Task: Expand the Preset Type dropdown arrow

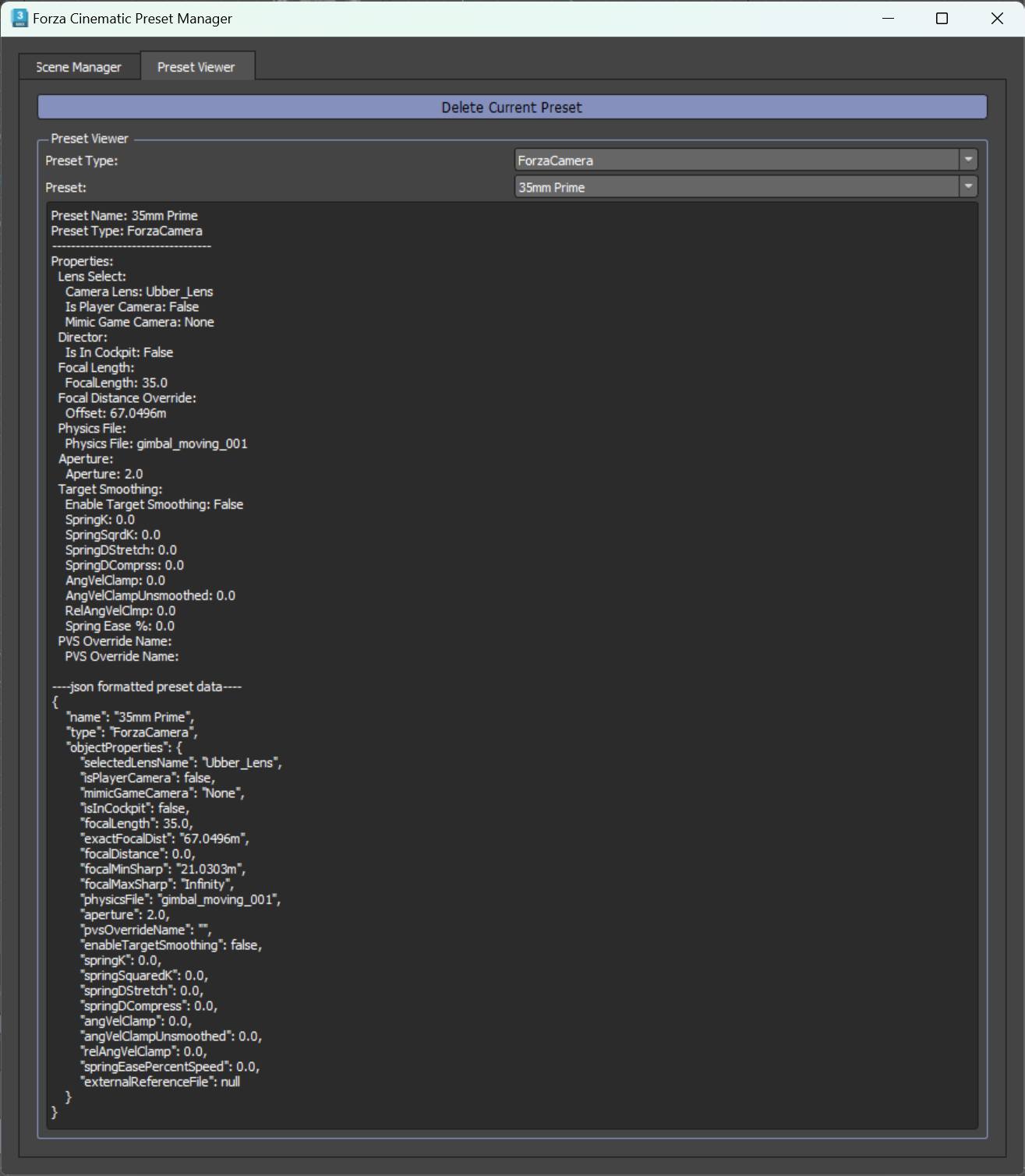Action: click(968, 161)
